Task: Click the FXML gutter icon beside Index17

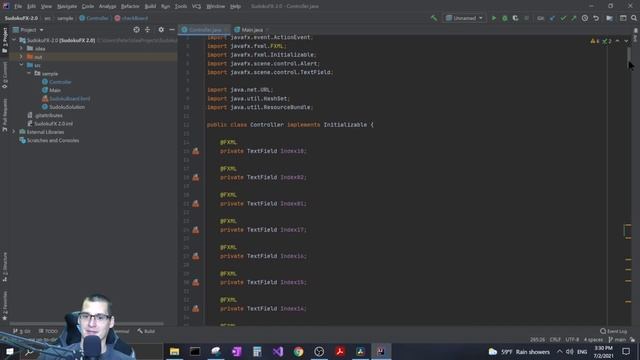Action: pos(196,230)
